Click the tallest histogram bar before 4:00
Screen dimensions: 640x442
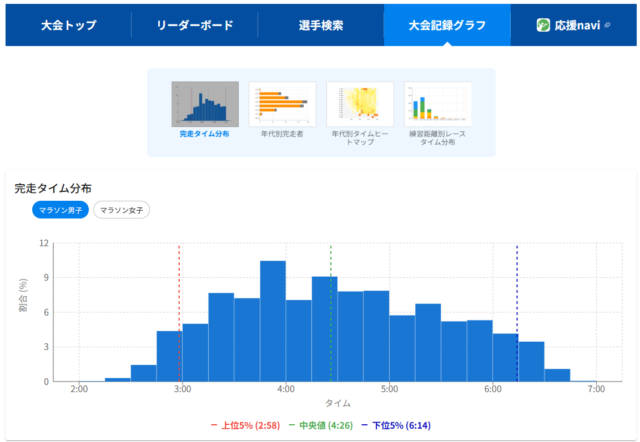pyautogui.click(x=273, y=320)
